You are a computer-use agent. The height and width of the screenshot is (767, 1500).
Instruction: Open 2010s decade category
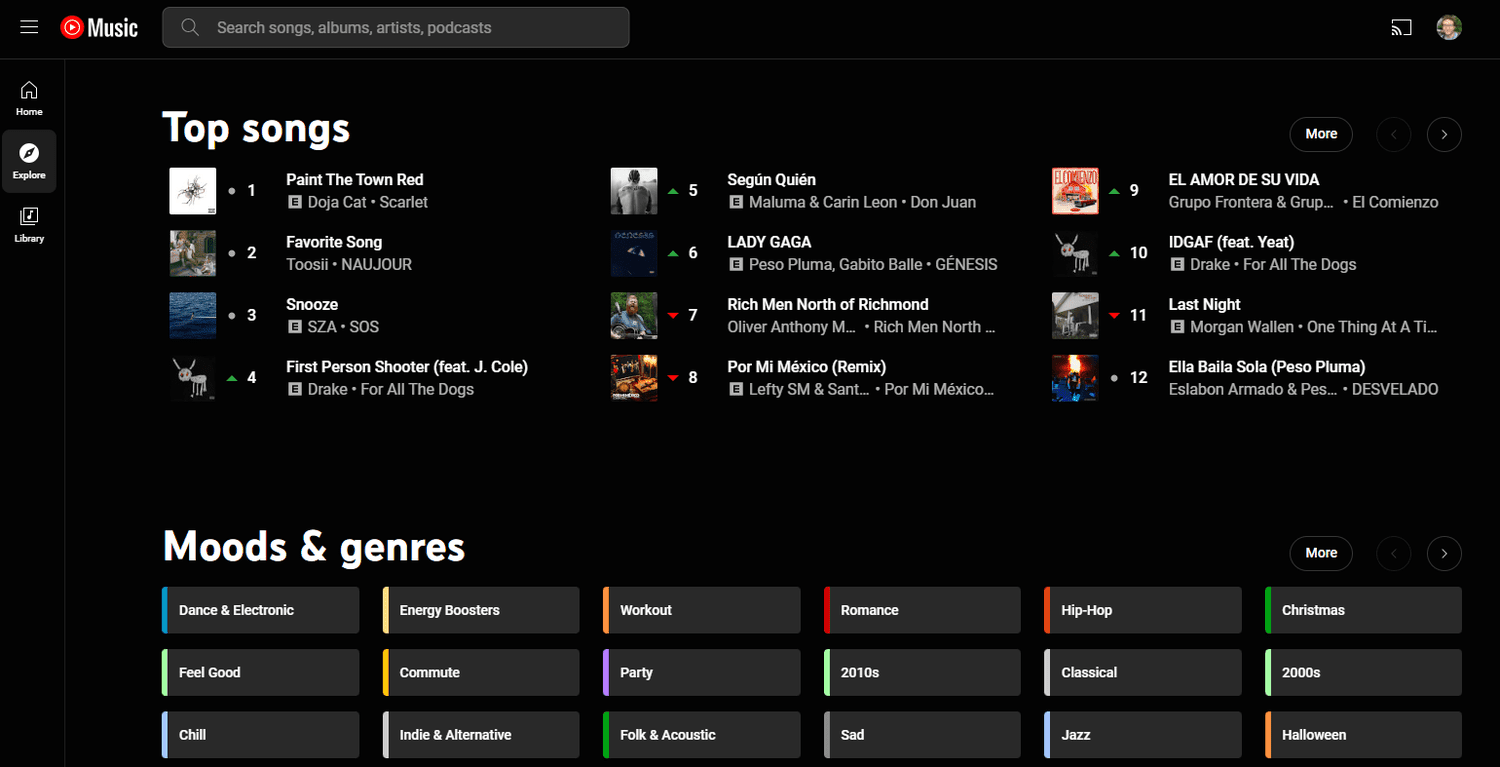922,672
